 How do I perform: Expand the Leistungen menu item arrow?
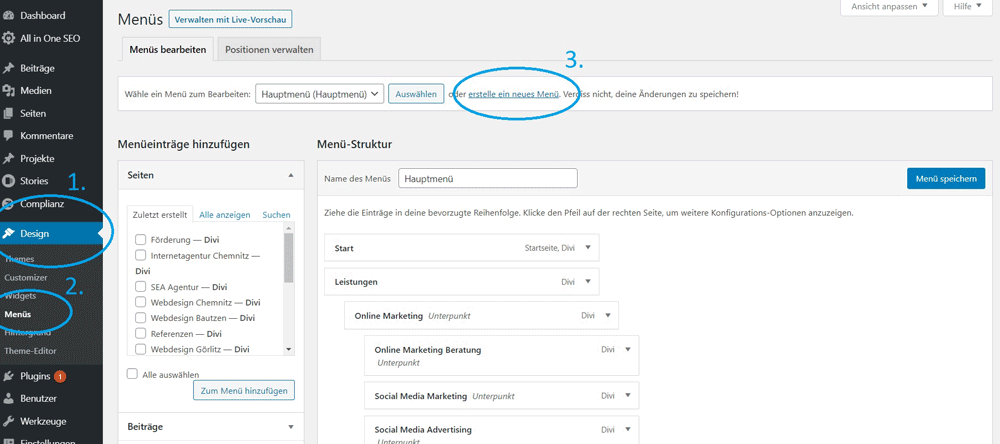point(588,281)
